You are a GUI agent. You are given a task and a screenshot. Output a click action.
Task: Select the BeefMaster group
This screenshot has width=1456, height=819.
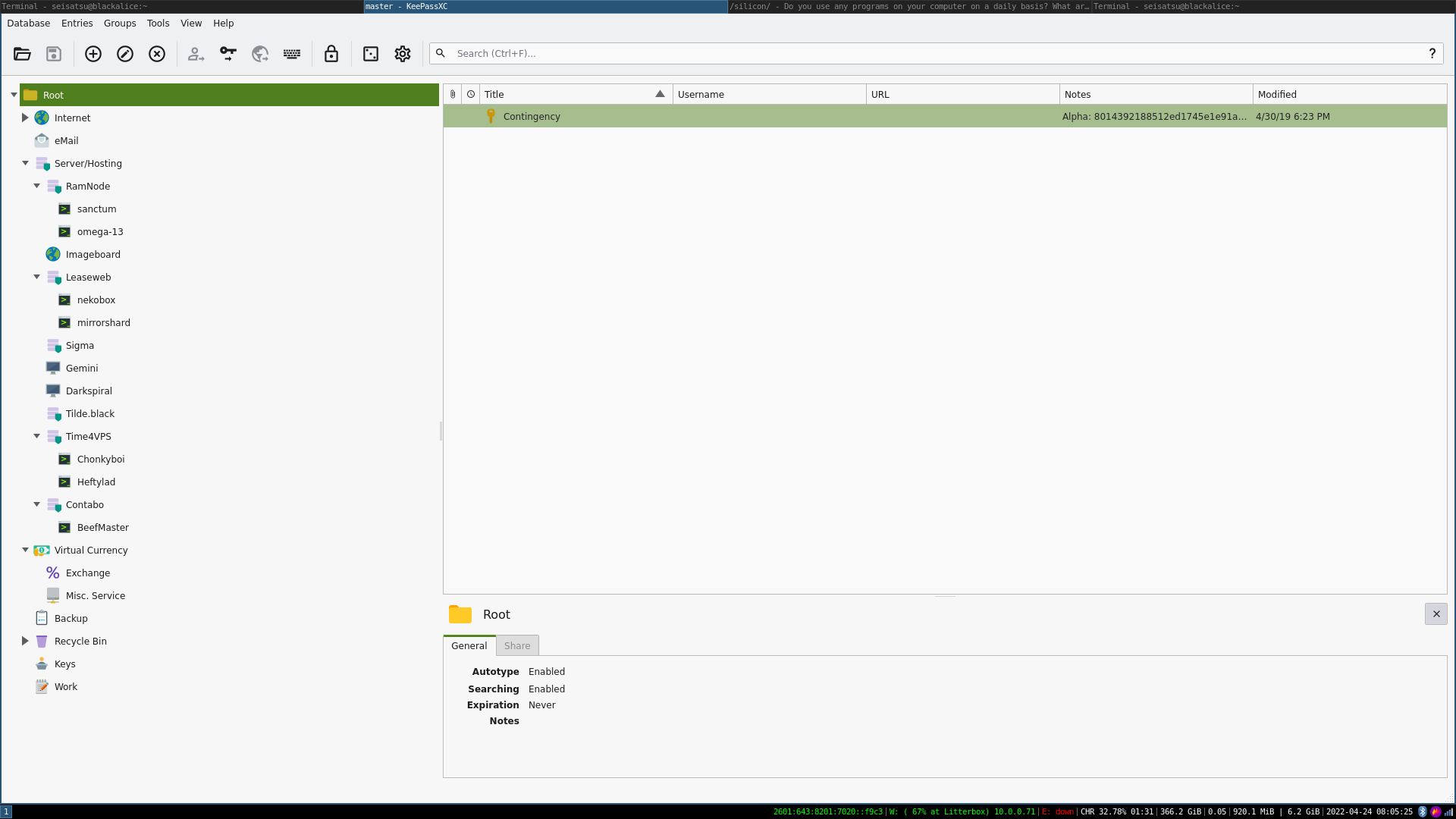(102, 528)
